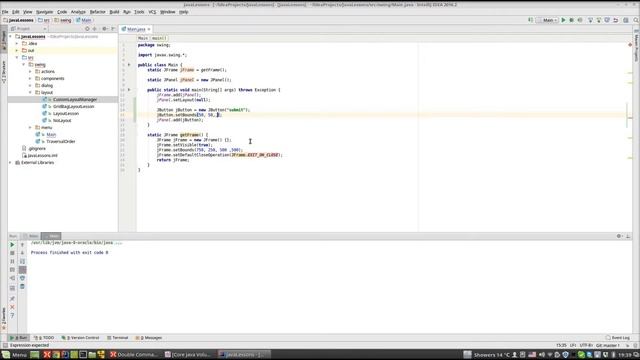
Task: Open the File menu
Action: (x=5, y=12)
